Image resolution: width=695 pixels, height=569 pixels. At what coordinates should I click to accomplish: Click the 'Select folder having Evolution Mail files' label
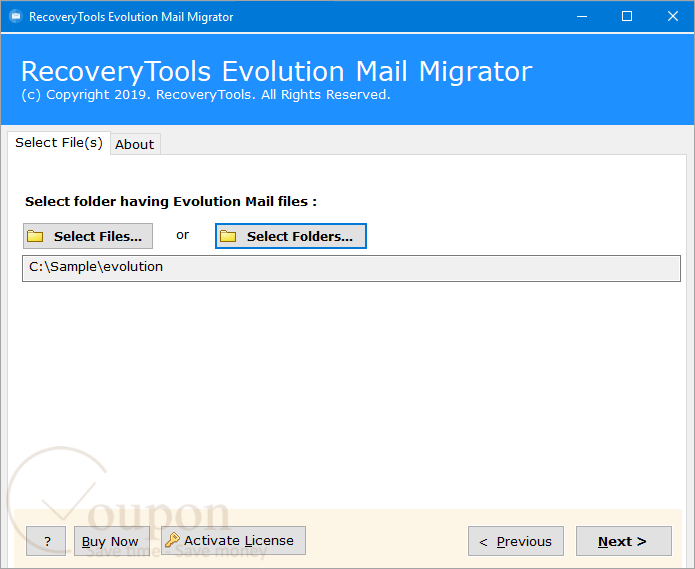(x=171, y=202)
